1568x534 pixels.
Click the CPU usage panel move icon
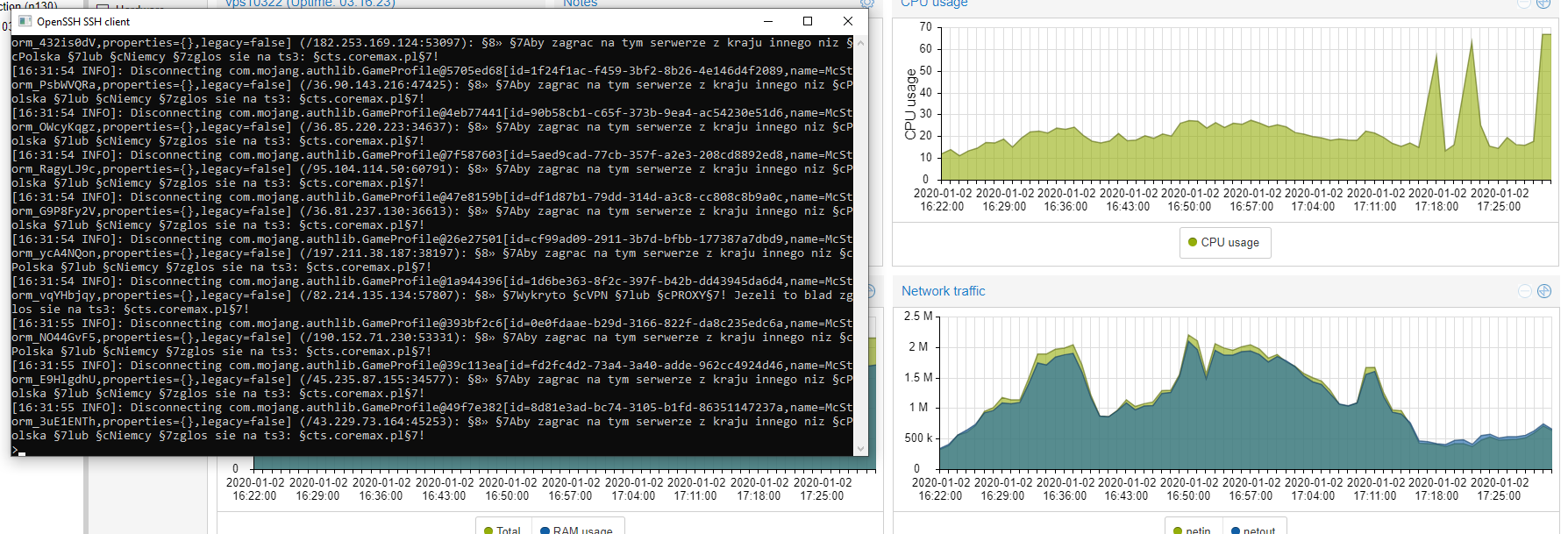pos(1544,4)
